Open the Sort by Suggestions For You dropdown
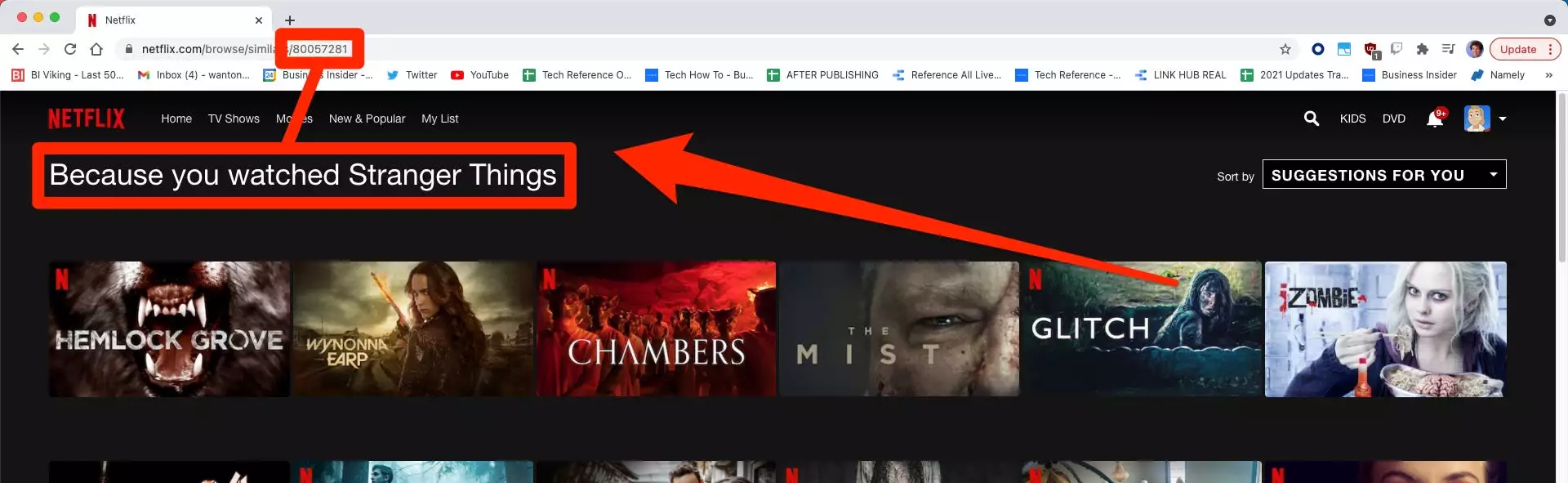Screen dimensions: 1568x483 tap(1384, 175)
